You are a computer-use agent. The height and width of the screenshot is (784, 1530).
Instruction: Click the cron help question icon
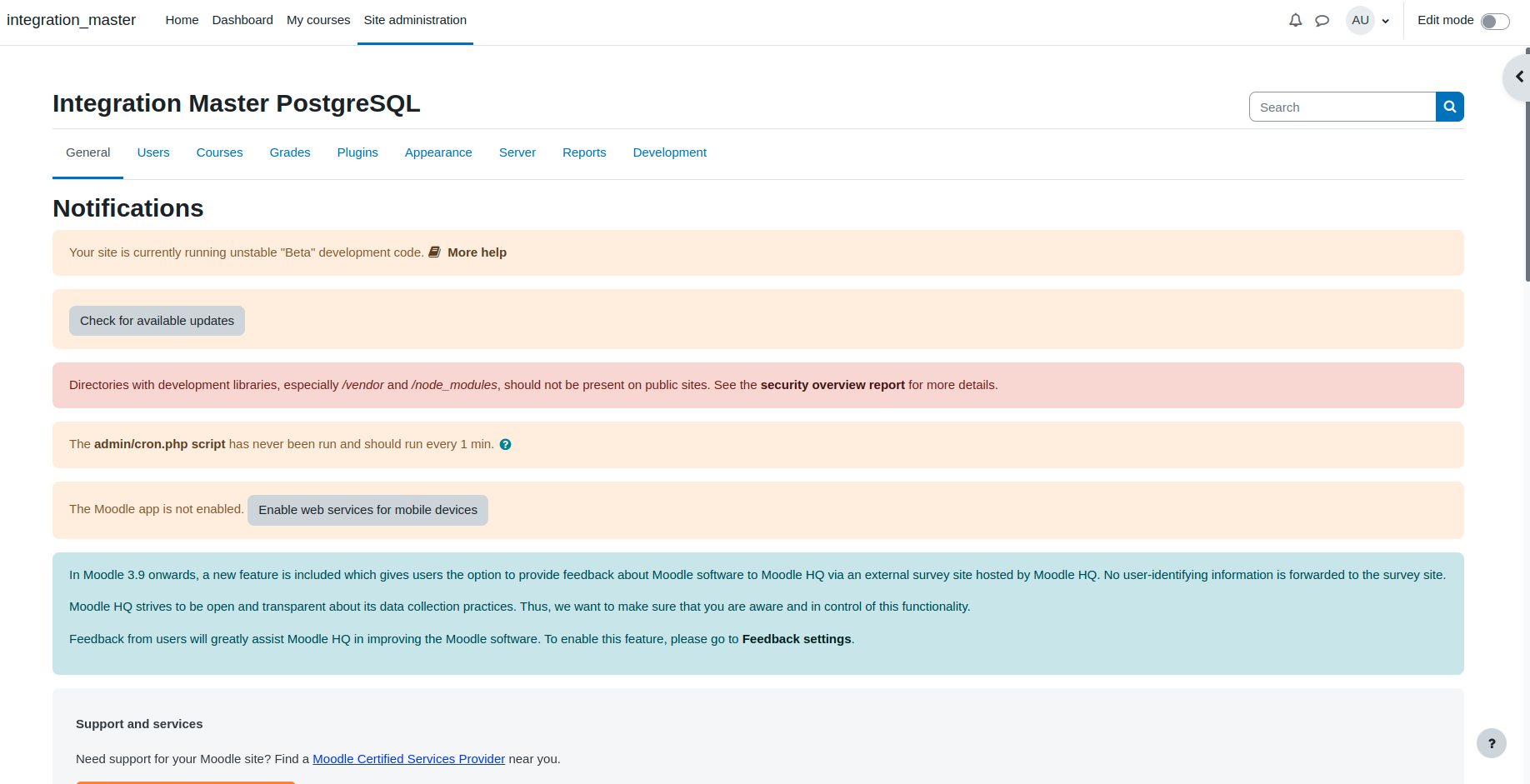(505, 444)
